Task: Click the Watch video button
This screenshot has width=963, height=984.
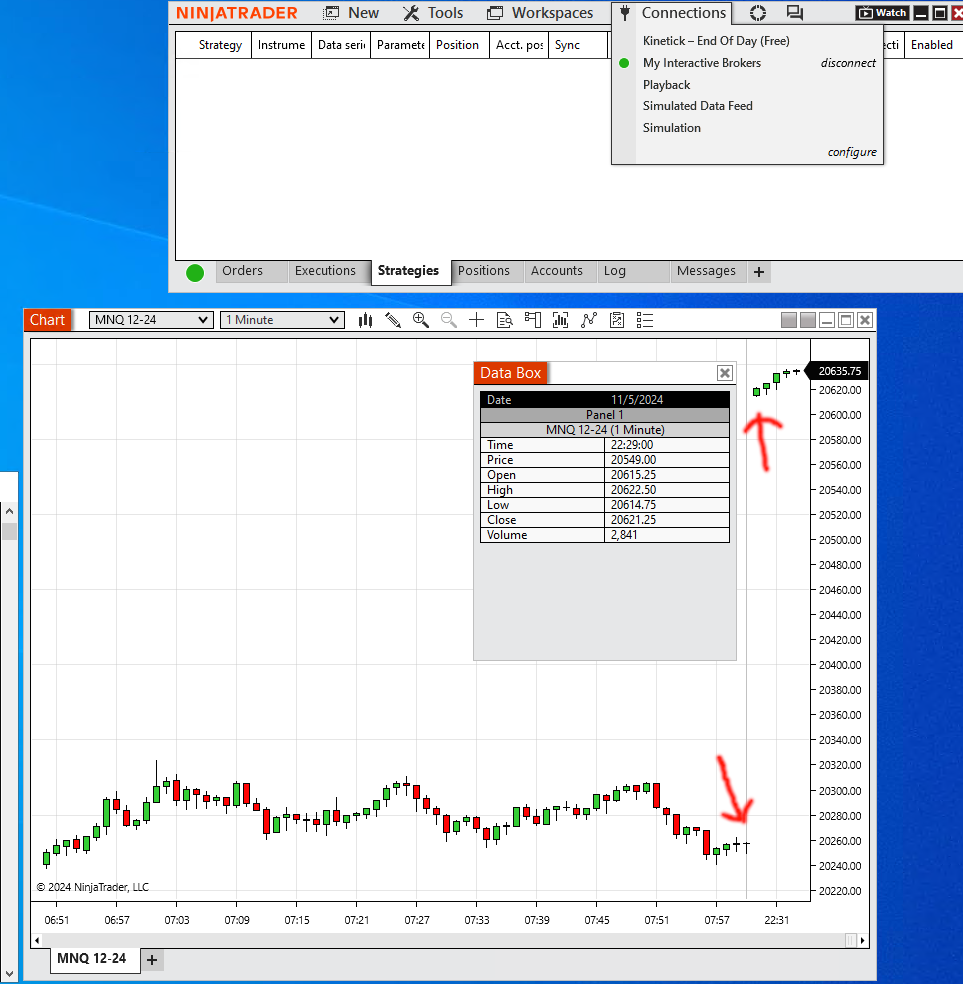Action: [883, 13]
